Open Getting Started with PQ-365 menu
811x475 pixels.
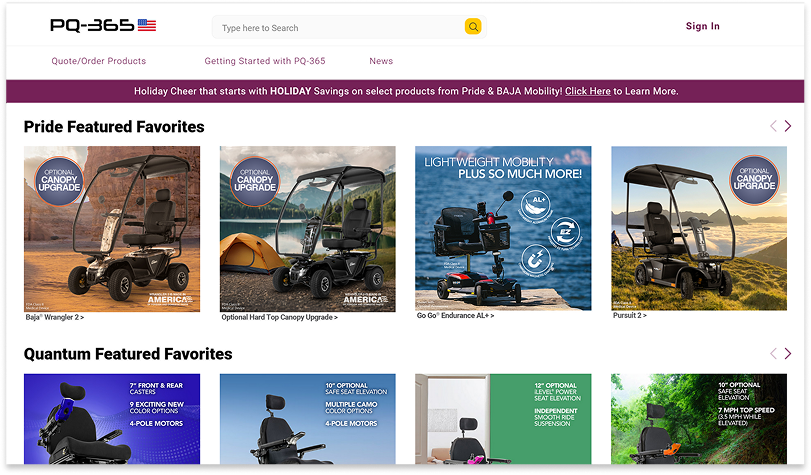[265, 61]
